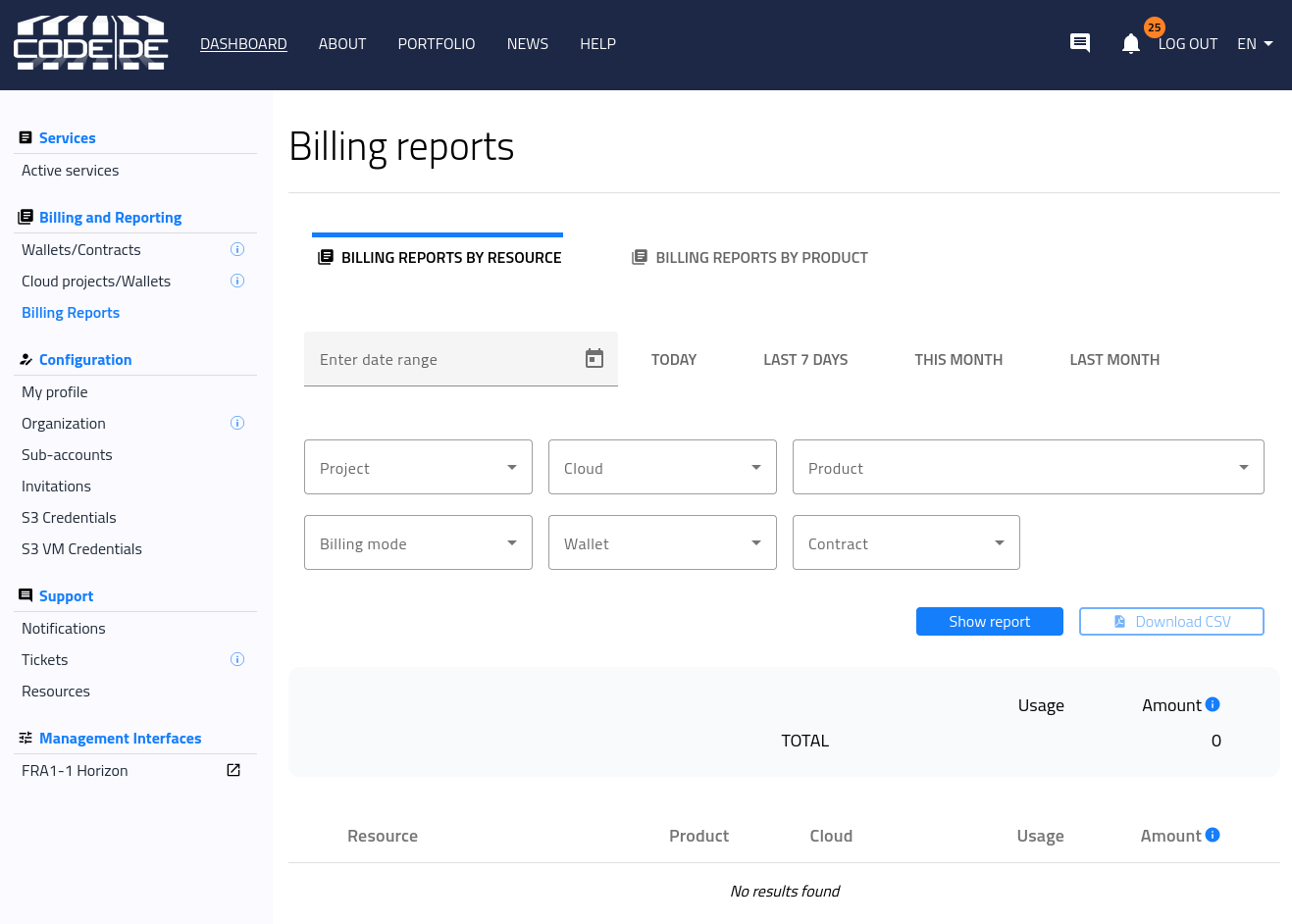Open FRA1-1 Horizon external link icon
The image size is (1292, 924).
coord(233,771)
